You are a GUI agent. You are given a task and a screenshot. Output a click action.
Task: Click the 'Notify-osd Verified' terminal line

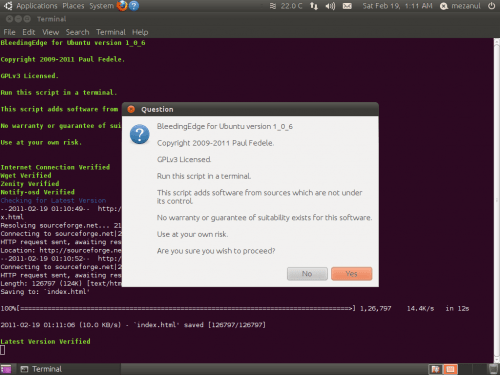38,192
